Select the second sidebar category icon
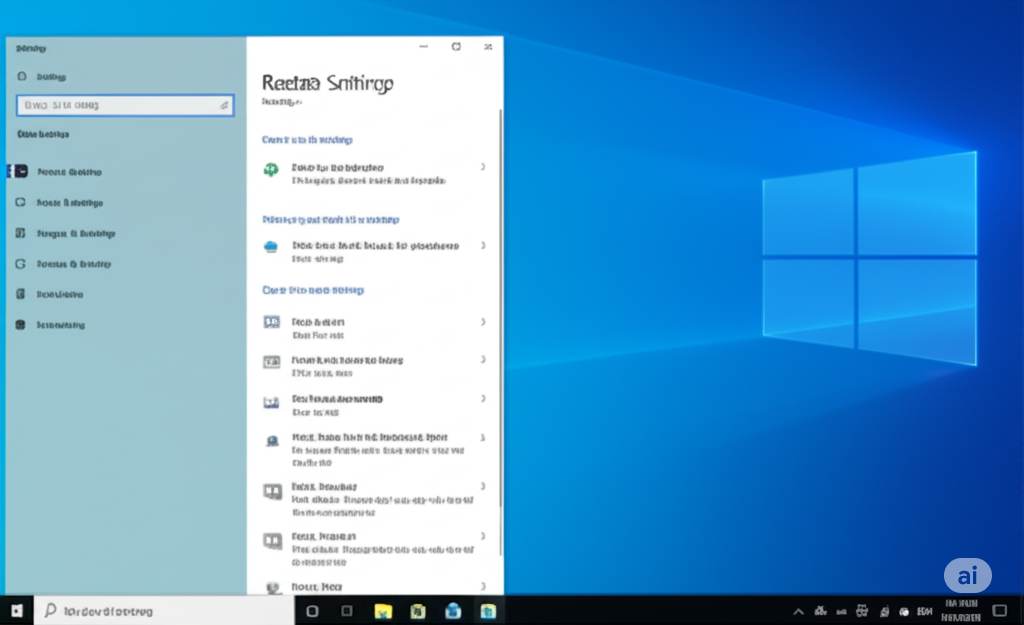 click(21, 202)
